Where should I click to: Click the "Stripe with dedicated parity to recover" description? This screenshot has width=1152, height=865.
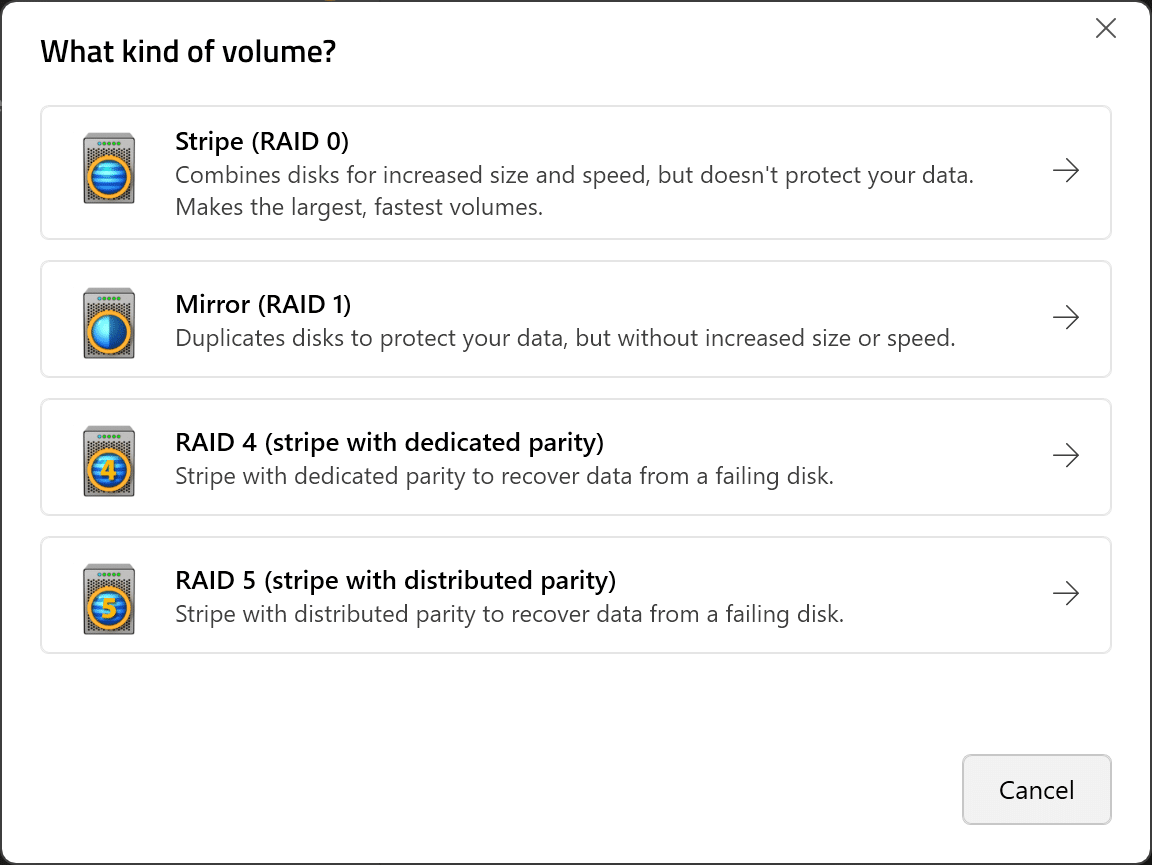coord(505,476)
